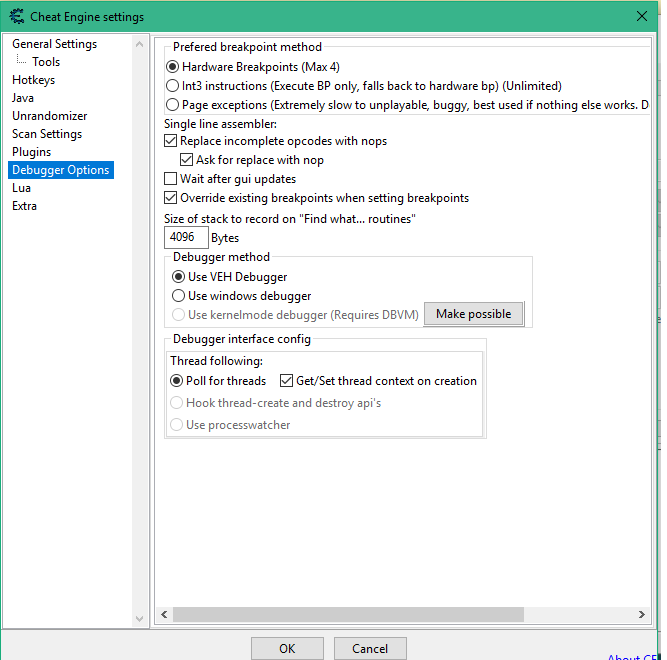Select Use windows debugger option
Image resolution: width=667 pixels, height=660 pixels.
pos(179,296)
